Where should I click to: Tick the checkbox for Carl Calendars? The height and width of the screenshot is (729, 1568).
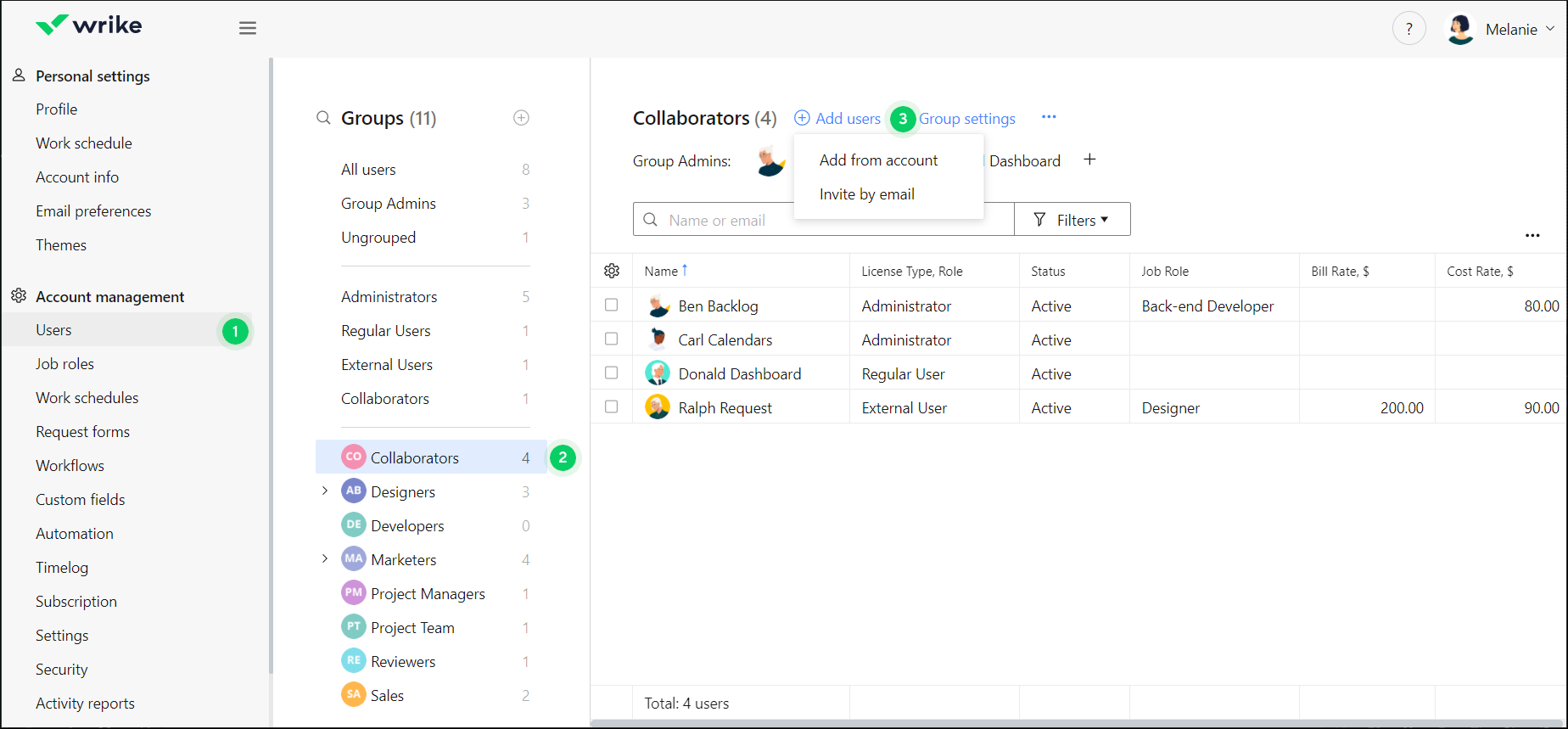point(611,339)
